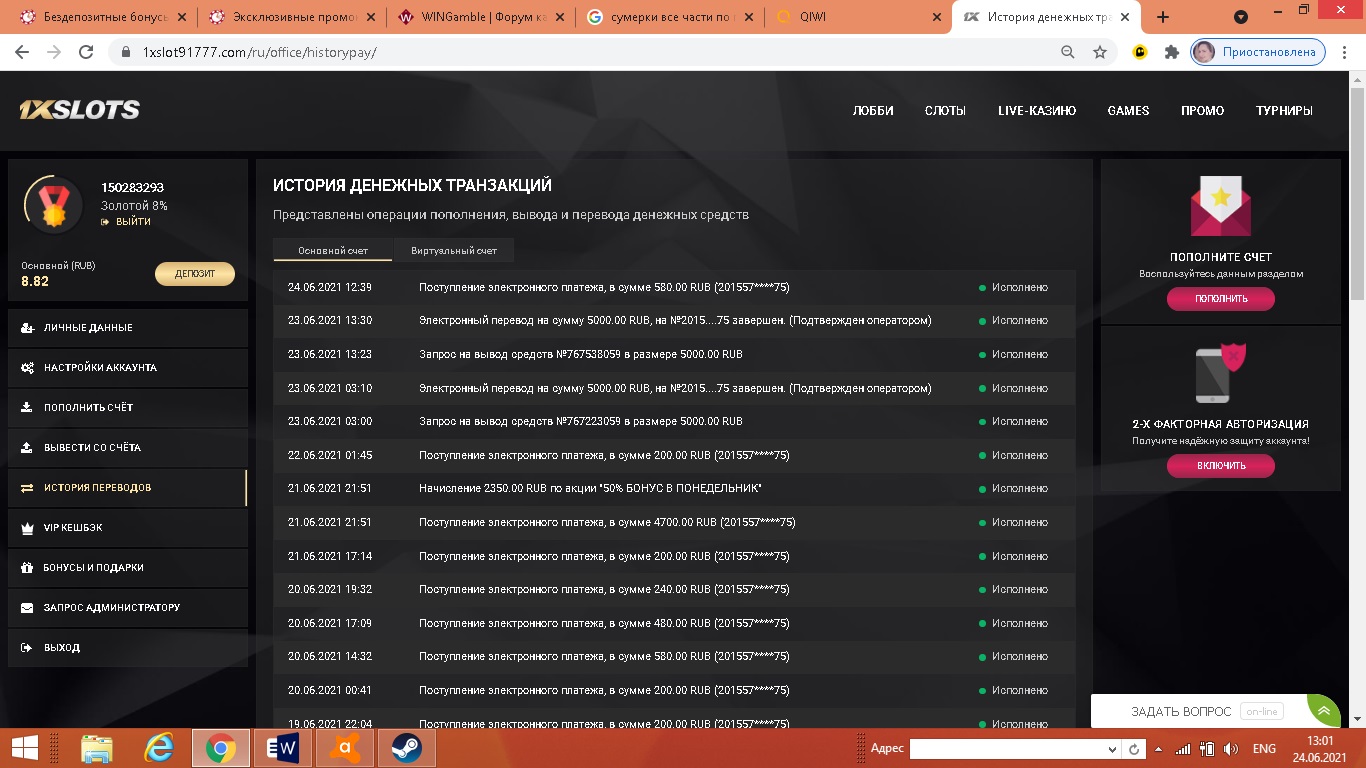Screen dimensions: 1366x768
Task: Open the GAMES navigation item
Action: 1128,111
